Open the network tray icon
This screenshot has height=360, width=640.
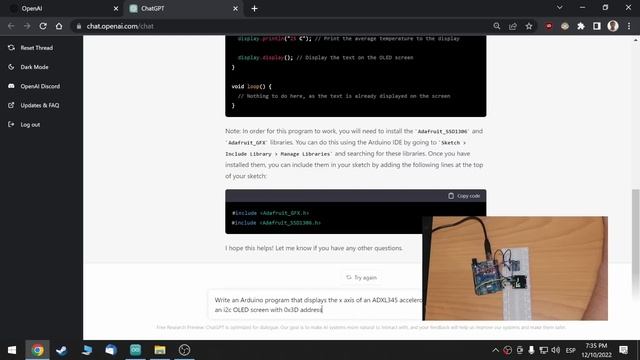click(544, 350)
